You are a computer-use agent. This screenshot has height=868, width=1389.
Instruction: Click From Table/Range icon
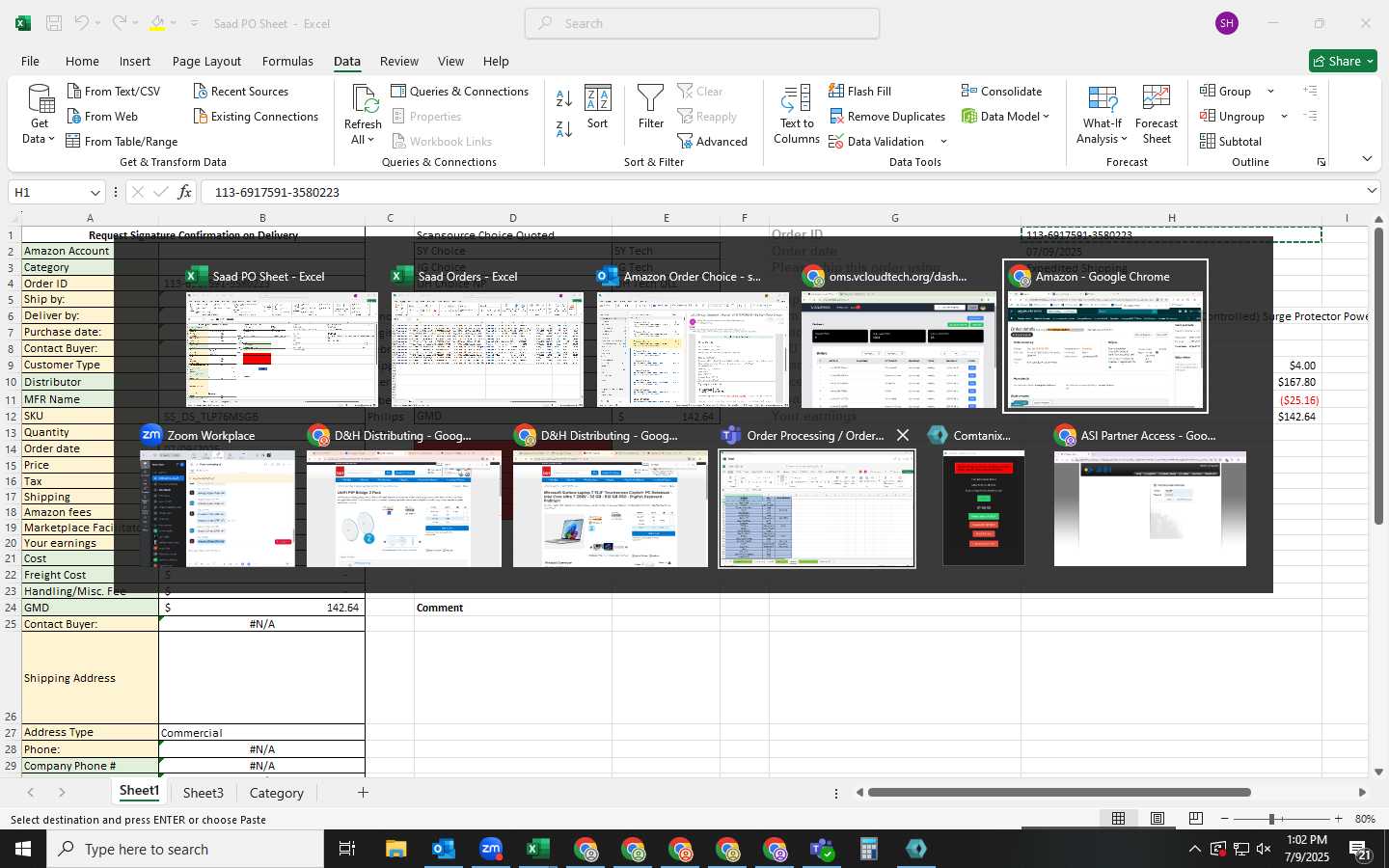point(73,141)
